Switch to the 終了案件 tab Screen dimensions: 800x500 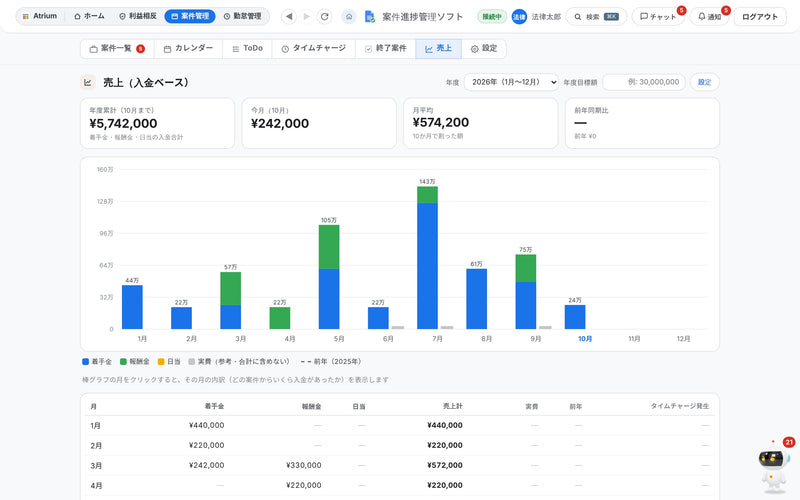pyautogui.click(x=386, y=48)
